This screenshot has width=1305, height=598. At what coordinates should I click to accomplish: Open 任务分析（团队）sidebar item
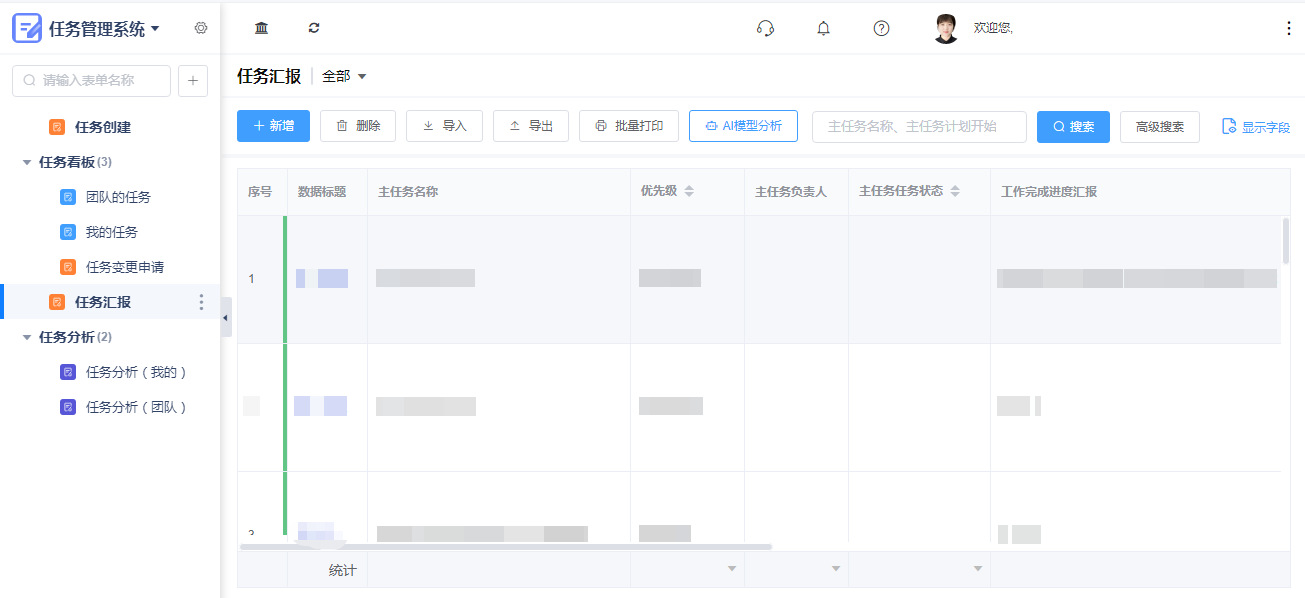(136, 407)
